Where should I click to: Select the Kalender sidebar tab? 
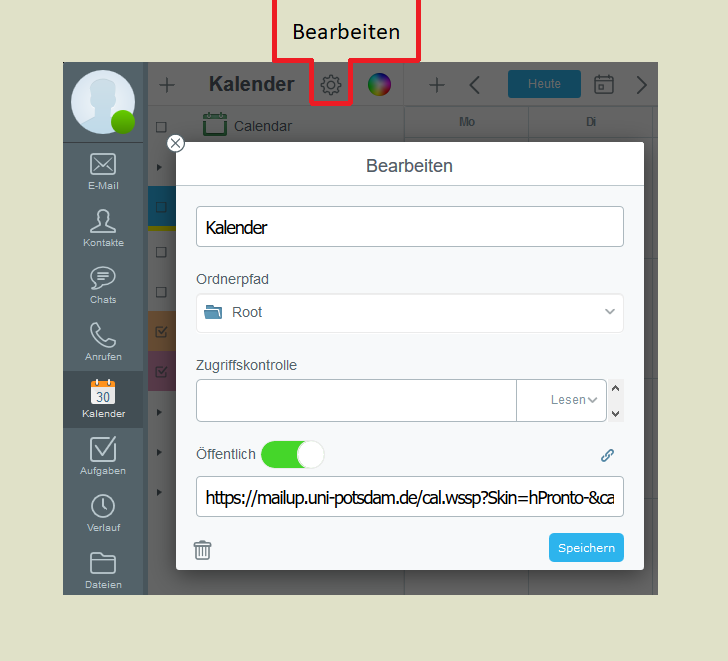coord(103,399)
